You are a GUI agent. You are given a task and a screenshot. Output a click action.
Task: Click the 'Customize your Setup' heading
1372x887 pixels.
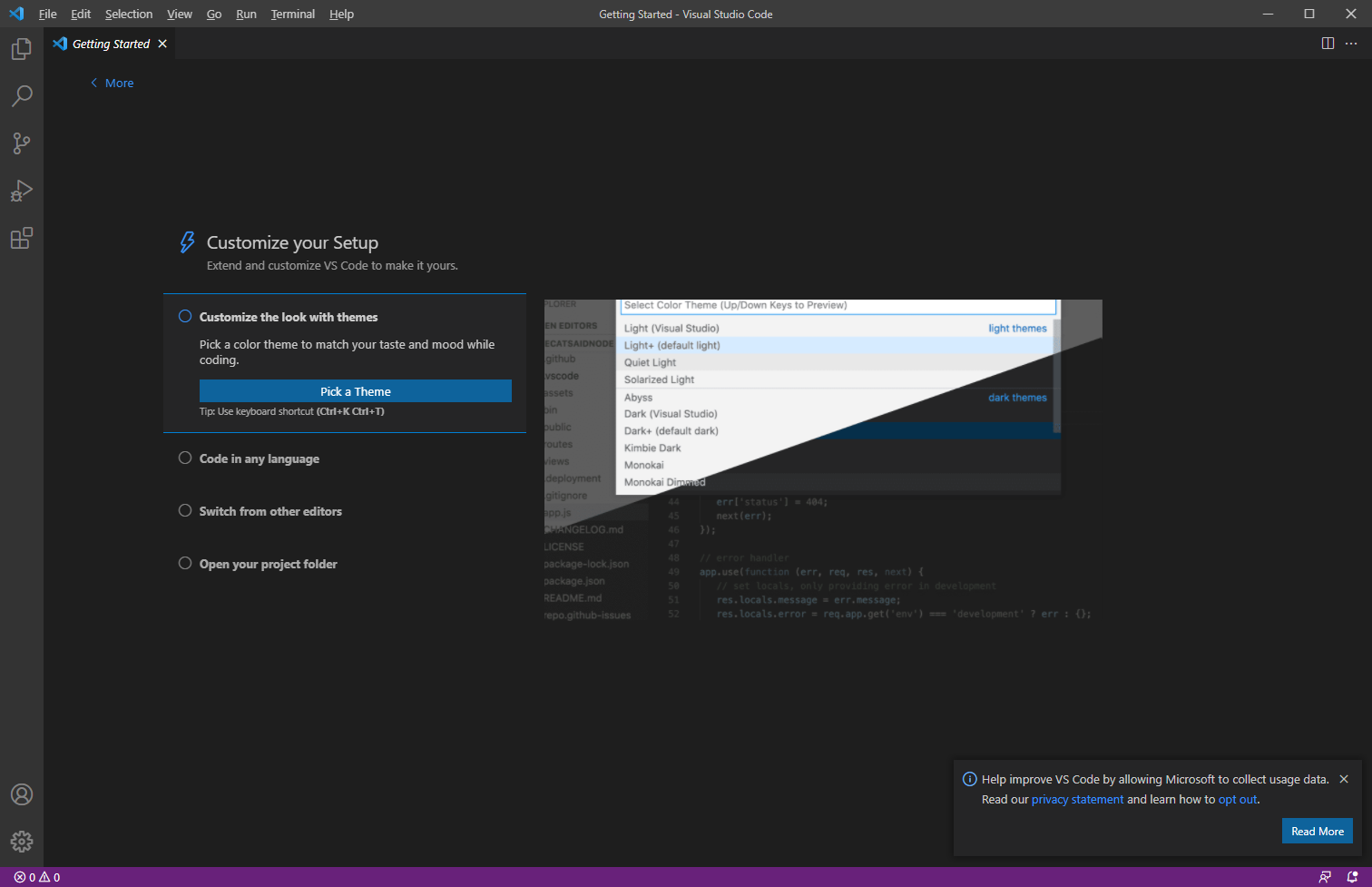pyautogui.click(x=292, y=242)
